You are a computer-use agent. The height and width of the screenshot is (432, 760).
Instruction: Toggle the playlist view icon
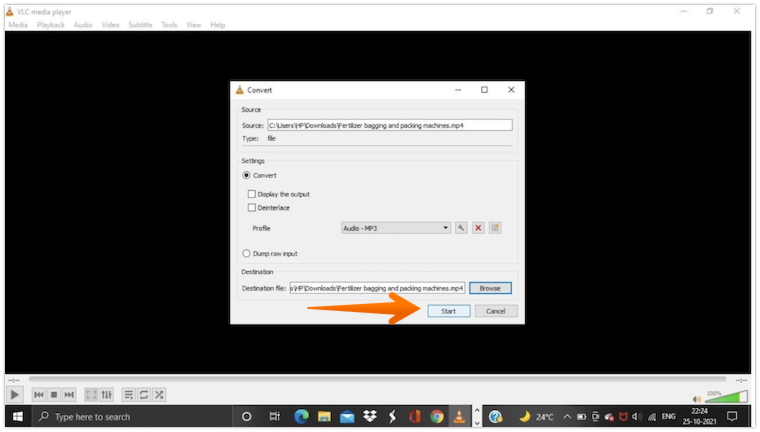pos(129,395)
